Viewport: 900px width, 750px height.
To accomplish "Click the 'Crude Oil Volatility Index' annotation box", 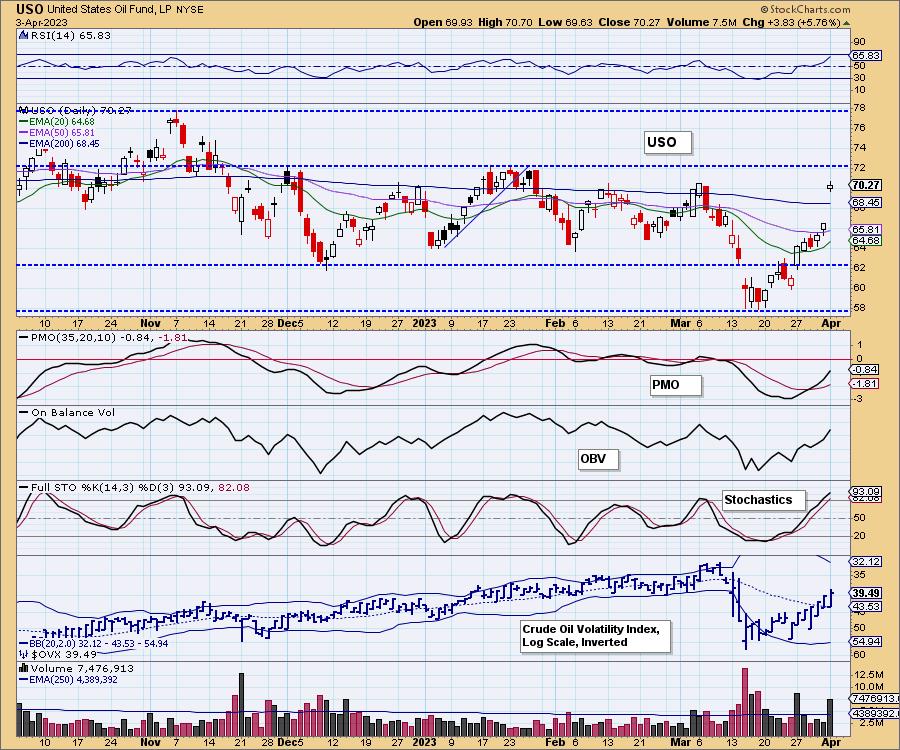I will pyautogui.click(x=595, y=636).
